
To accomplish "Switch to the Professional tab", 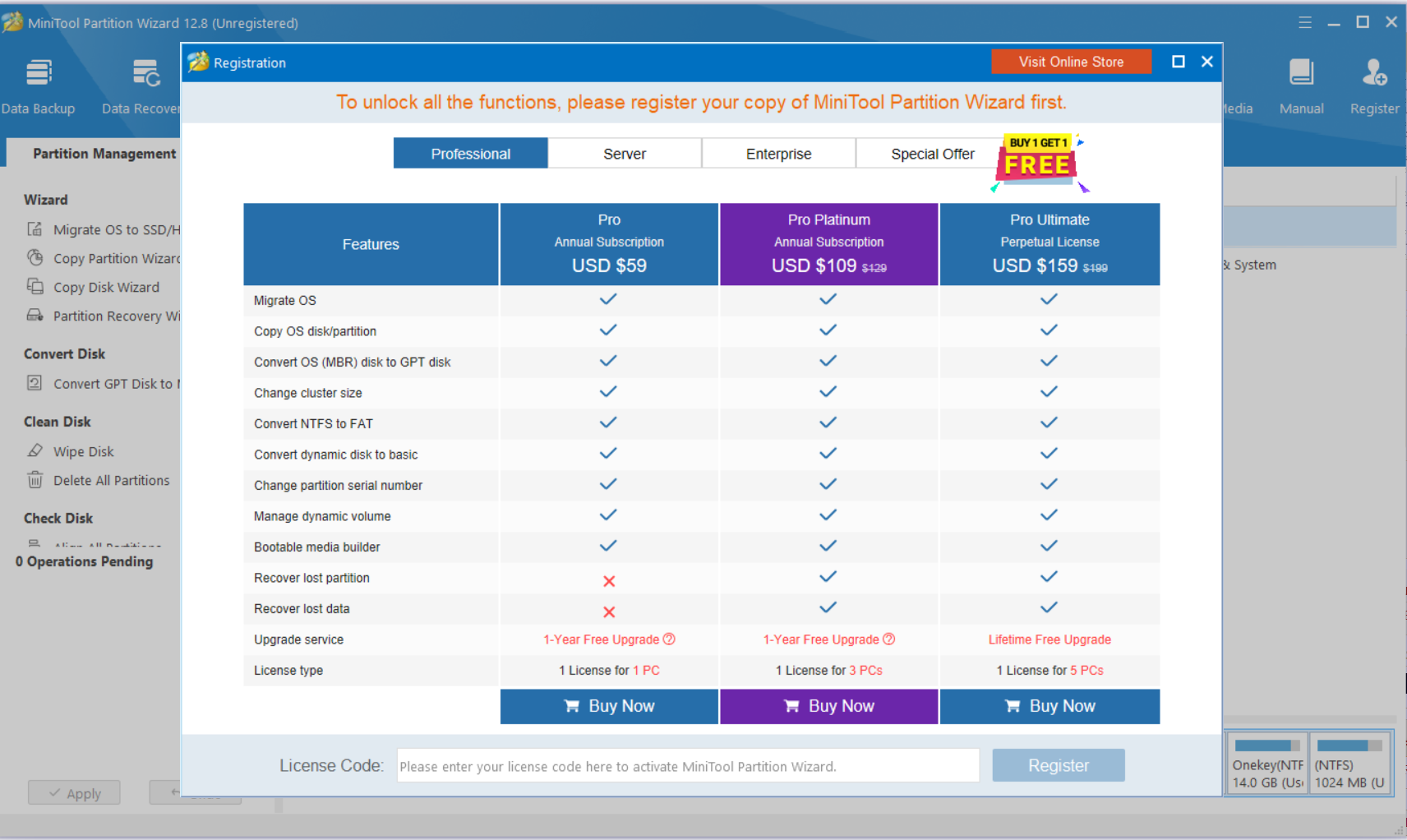I will [471, 154].
